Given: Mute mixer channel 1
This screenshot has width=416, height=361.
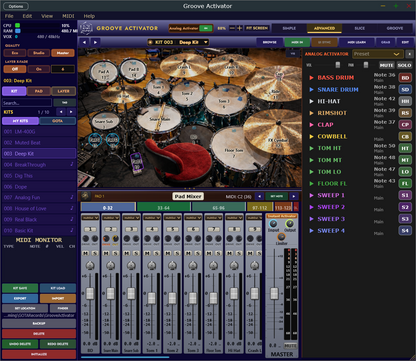Looking at the screenshot, I should [x=85, y=253].
